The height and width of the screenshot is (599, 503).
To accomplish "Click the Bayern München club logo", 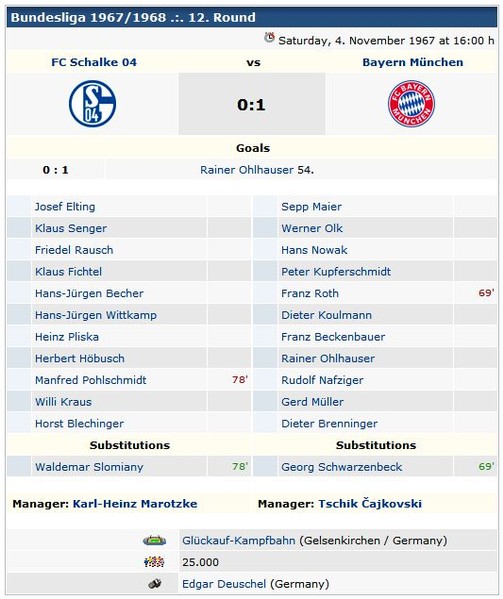I will [411, 104].
